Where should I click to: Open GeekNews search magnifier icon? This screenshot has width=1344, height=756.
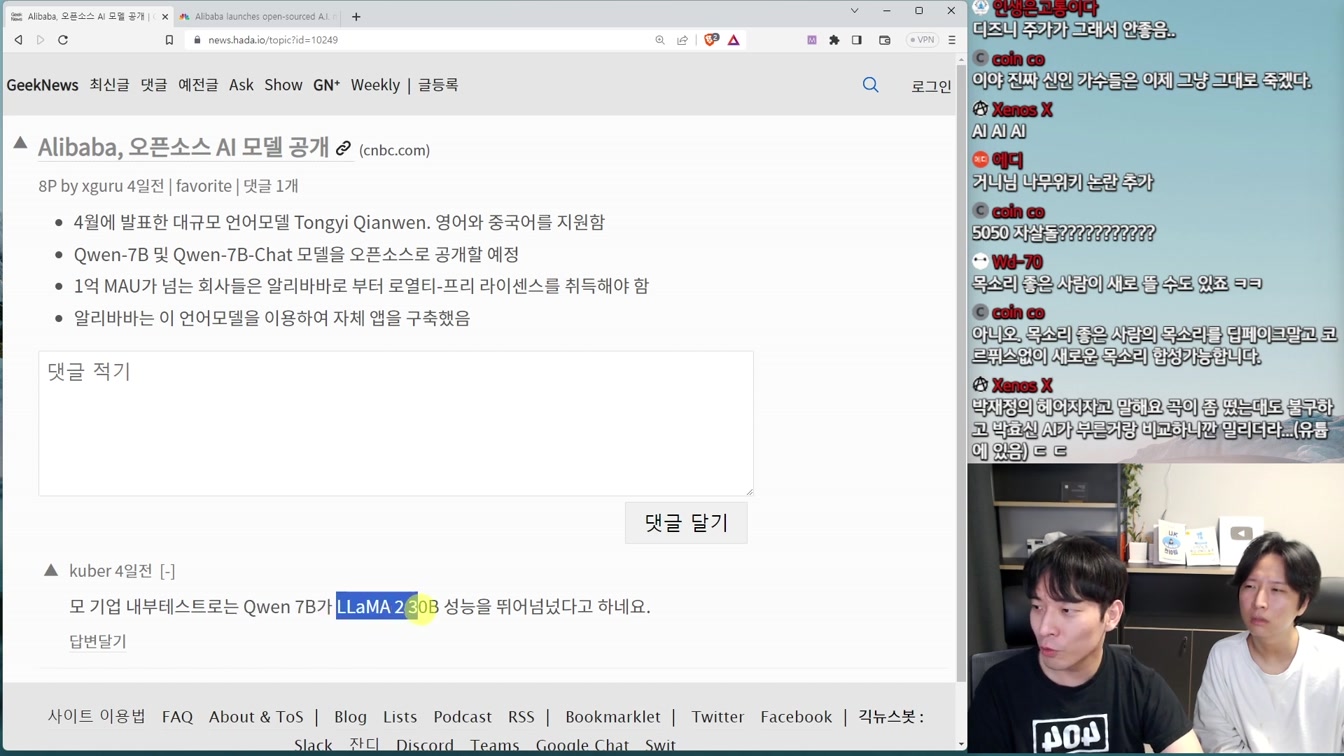(x=871, y=85)
